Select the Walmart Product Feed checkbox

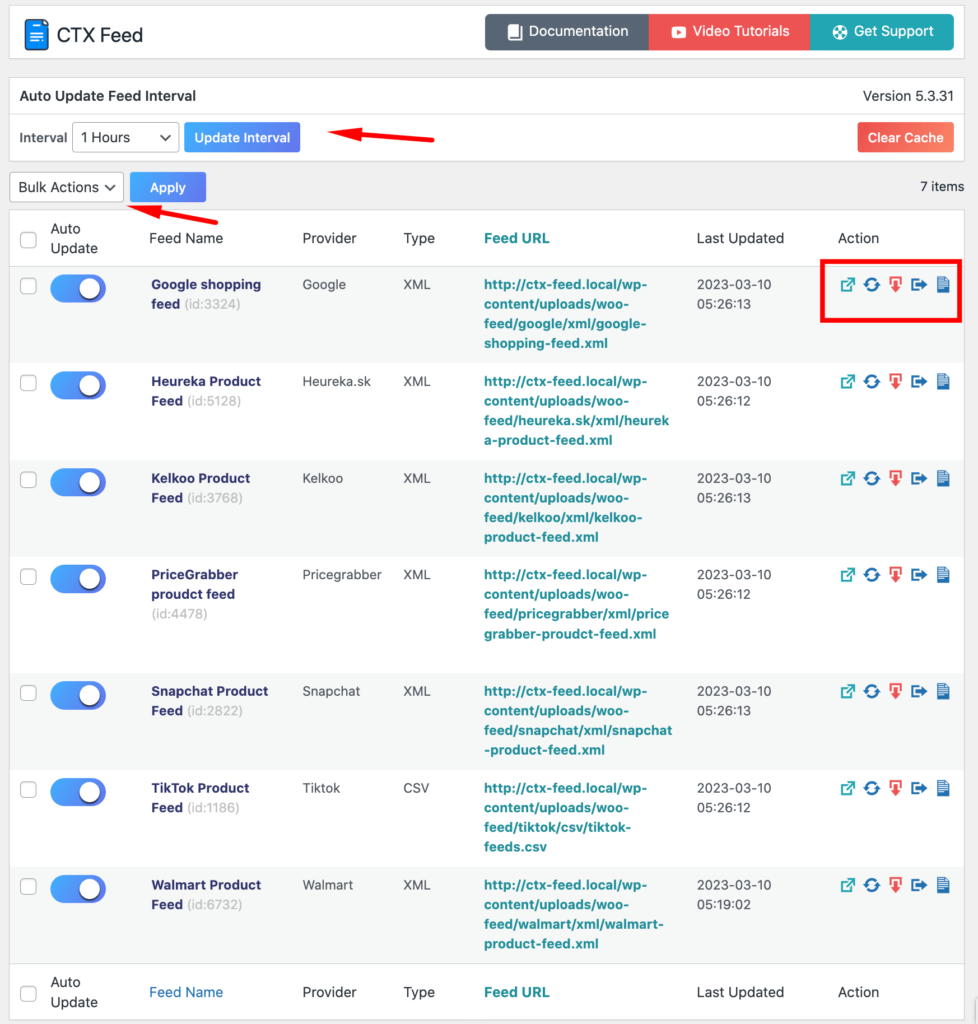click(28, 886)
